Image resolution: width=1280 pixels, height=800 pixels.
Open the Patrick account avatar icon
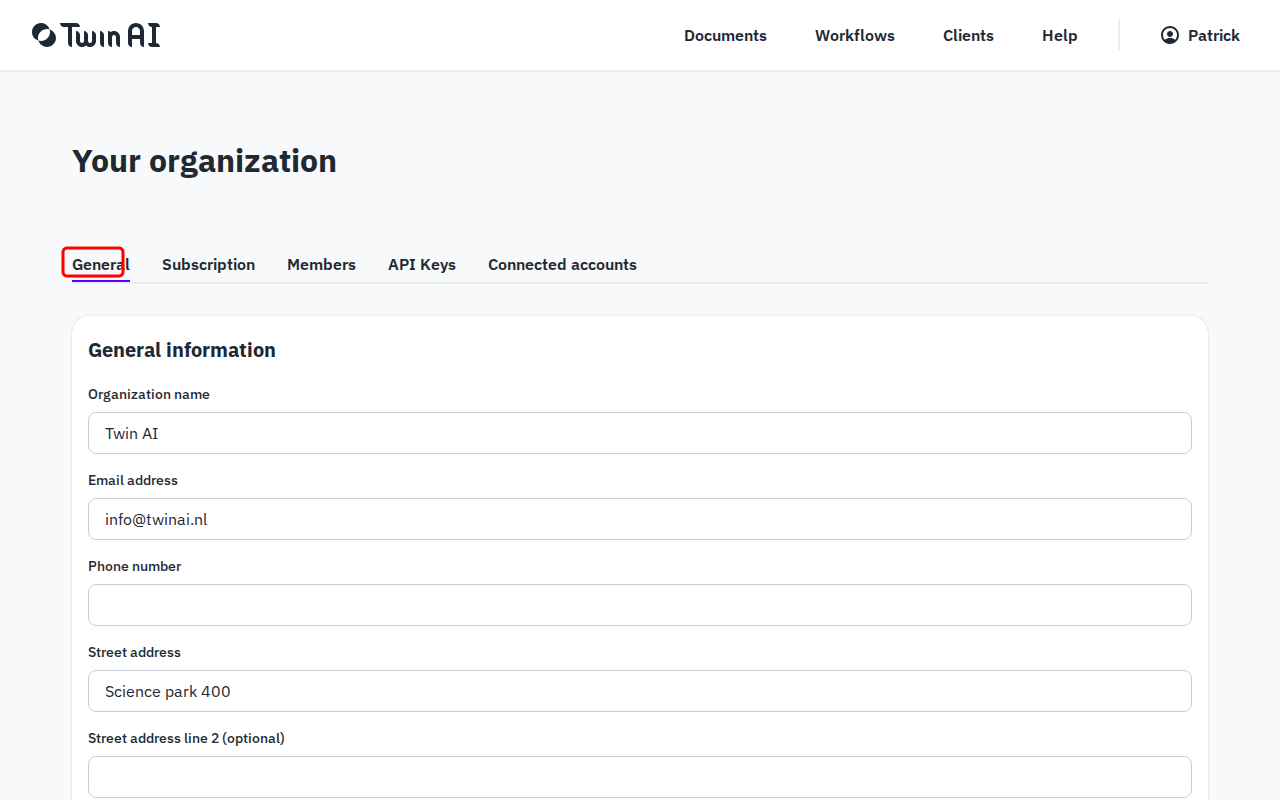[x=1169, y=34]
